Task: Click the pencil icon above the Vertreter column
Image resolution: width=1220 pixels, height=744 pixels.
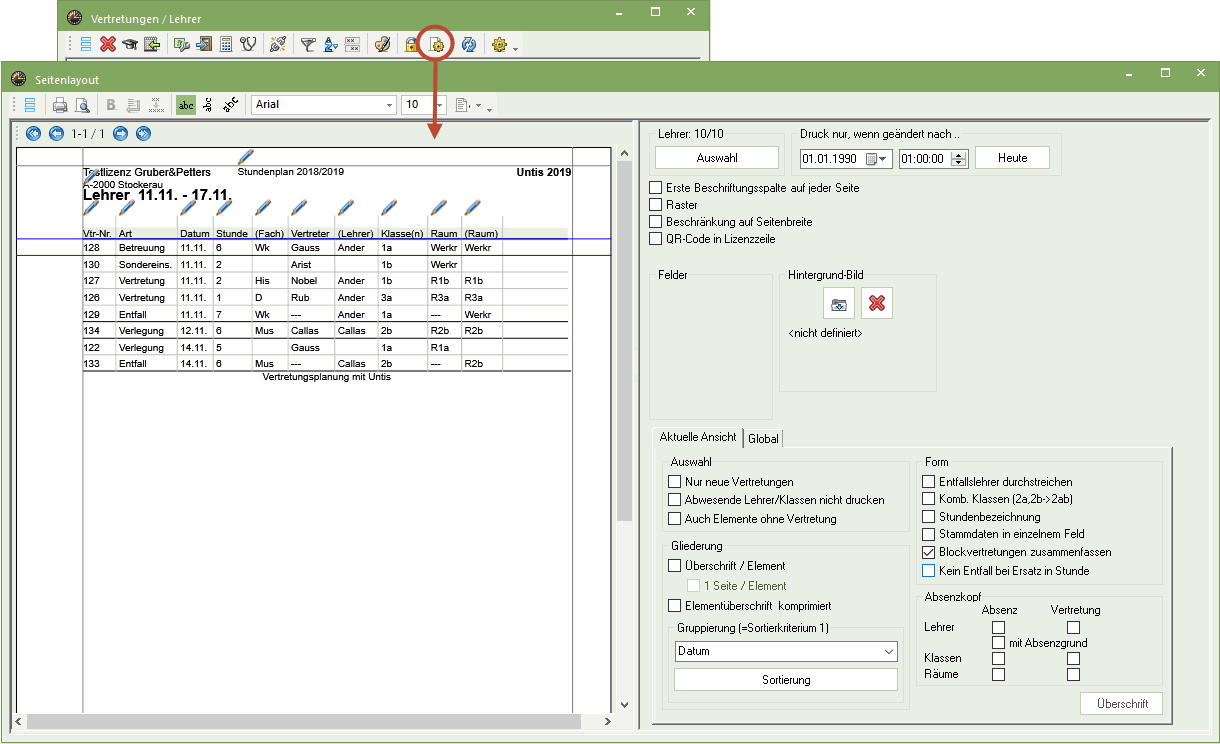Action: (298, 209)
